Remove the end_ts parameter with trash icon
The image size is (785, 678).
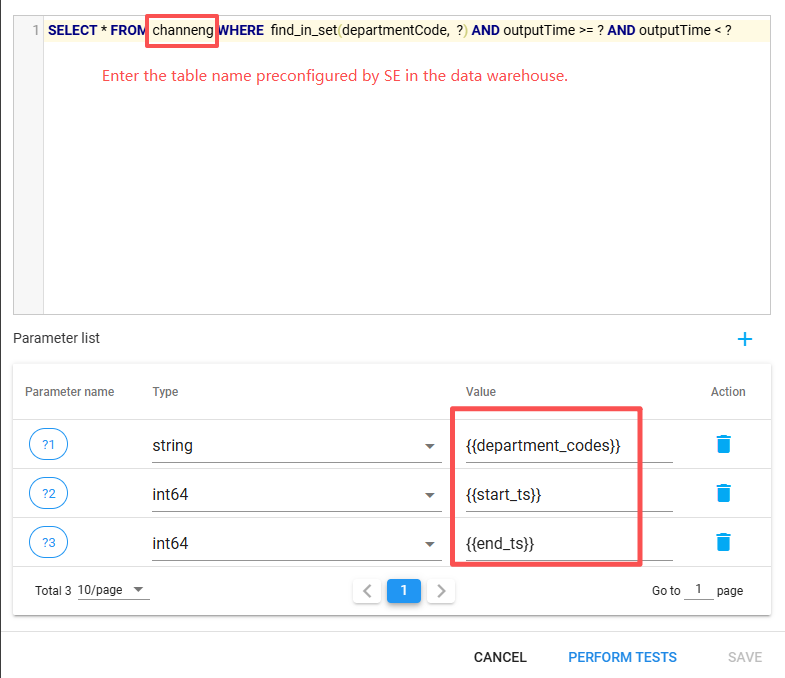(x=724, y=543)
